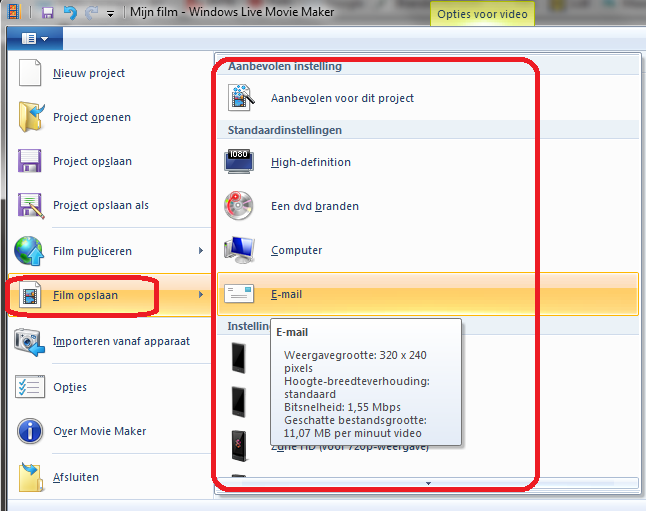Click the Project opslaan floppy disk icon
The width and height of the screenshot is (646, 511).
coord(30,161)
